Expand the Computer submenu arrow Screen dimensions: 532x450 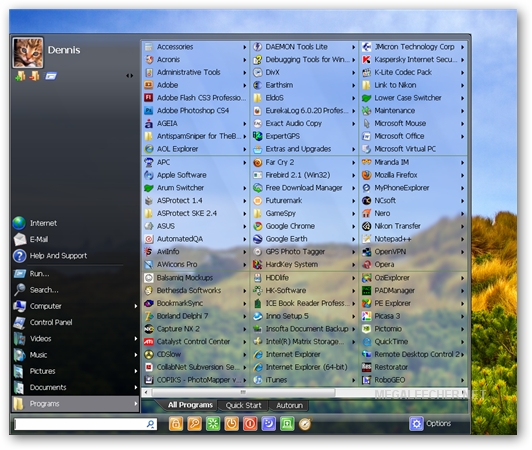click(x=136, y=306)
